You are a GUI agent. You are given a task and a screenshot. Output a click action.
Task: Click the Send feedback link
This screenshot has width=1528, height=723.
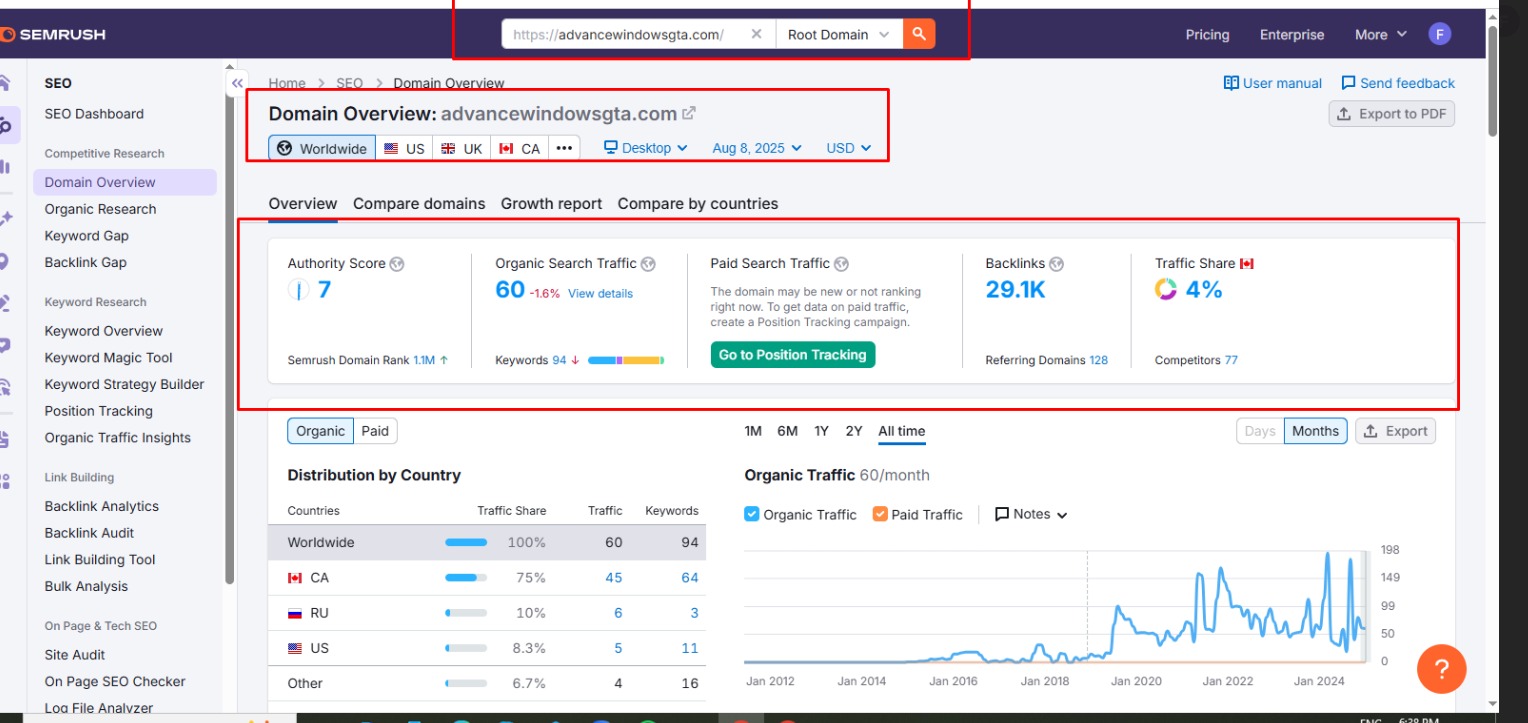1398,83
